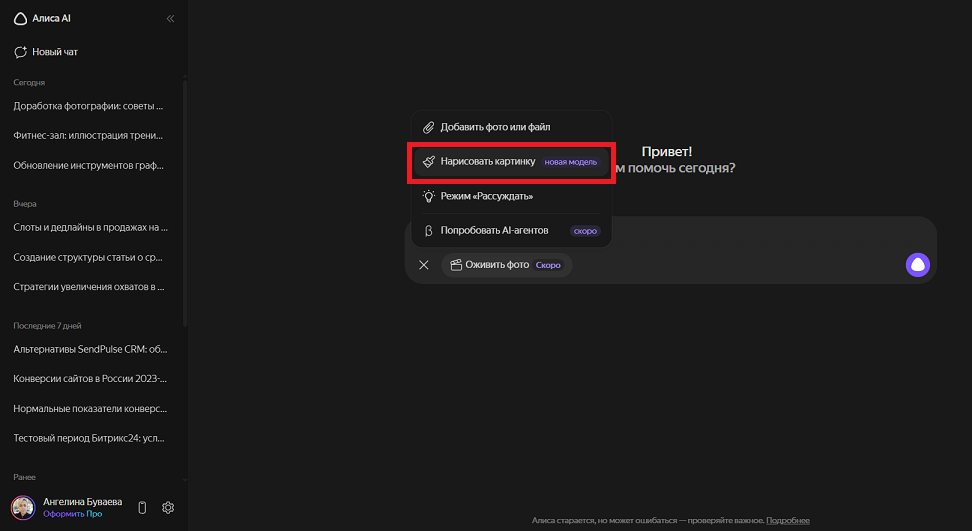Open chat 'Тестовый период Битрикс24: усл...'

(x=89, y=438)
